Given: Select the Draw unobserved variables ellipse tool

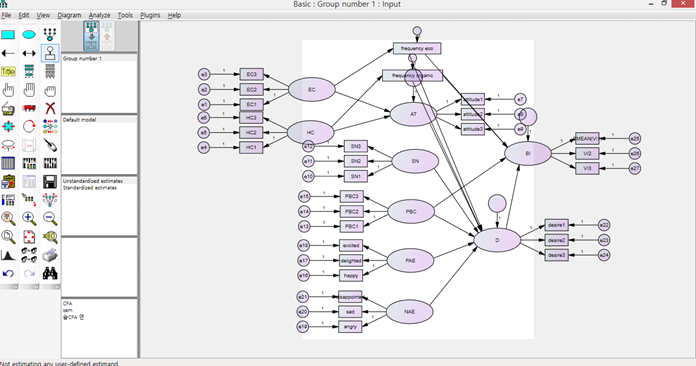Looking at the screenshot, I should [x=29, y=35].
